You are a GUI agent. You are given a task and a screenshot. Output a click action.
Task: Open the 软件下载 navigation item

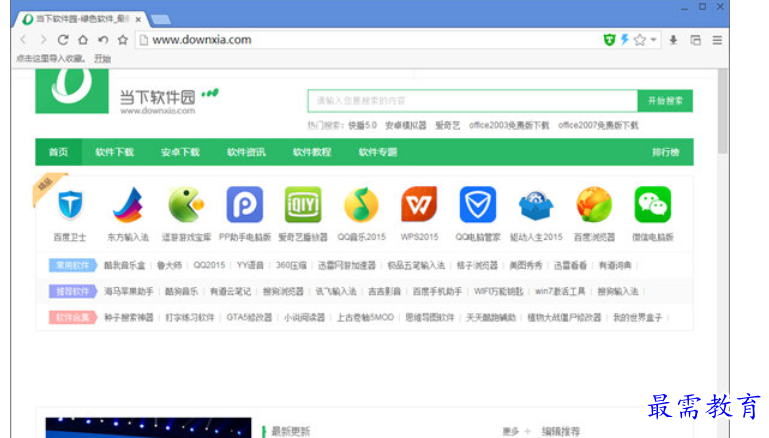(x=114, y=152)
